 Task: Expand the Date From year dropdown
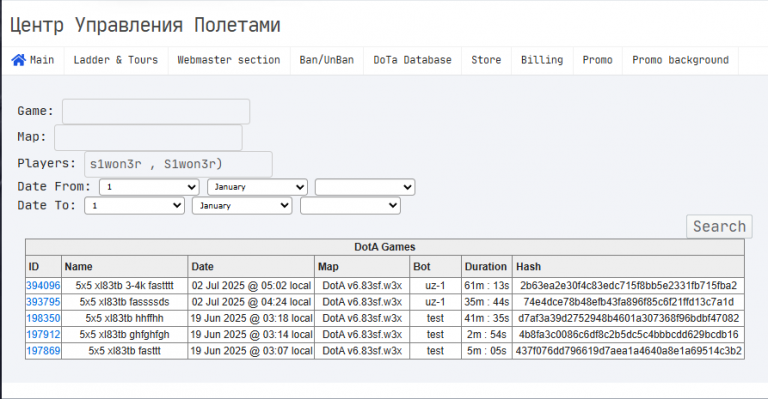pos(365,187)
